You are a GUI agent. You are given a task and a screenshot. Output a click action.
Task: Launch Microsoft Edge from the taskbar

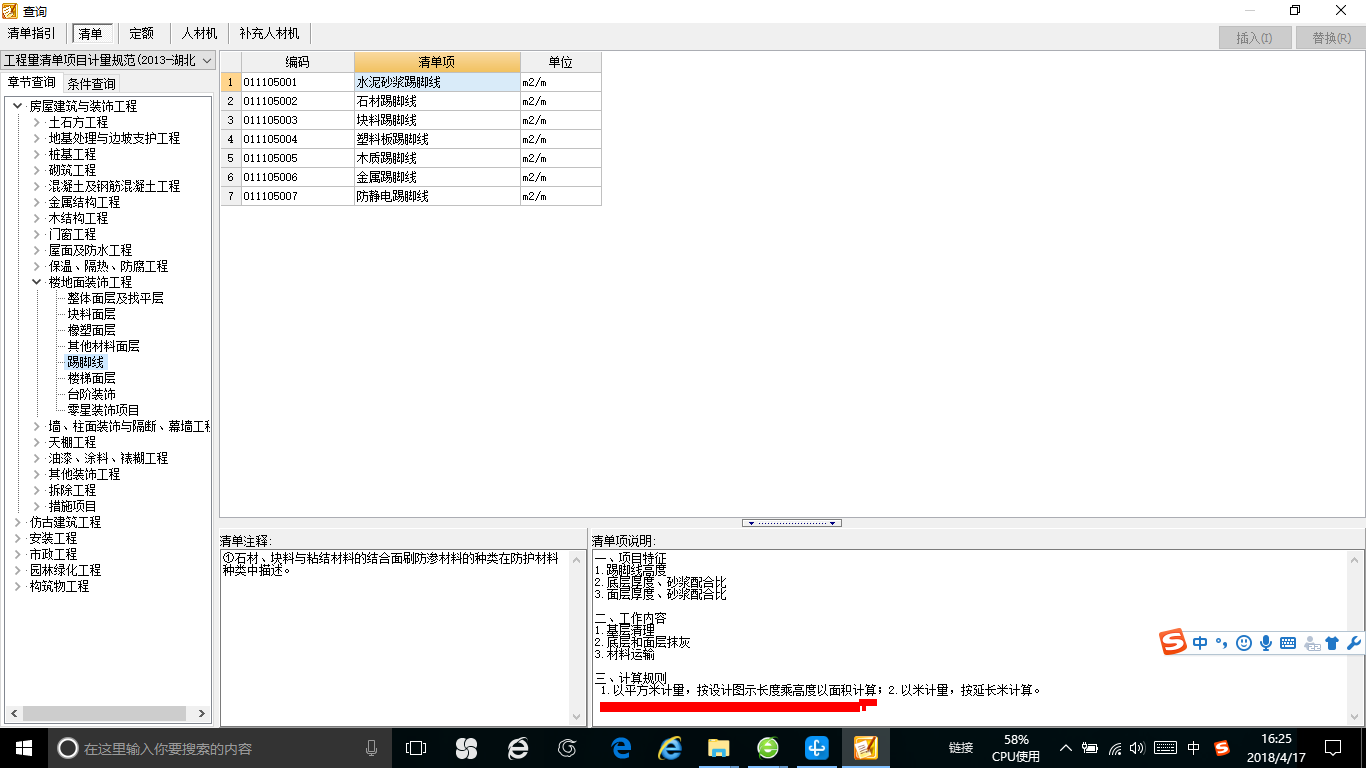[x=621, y=748]
